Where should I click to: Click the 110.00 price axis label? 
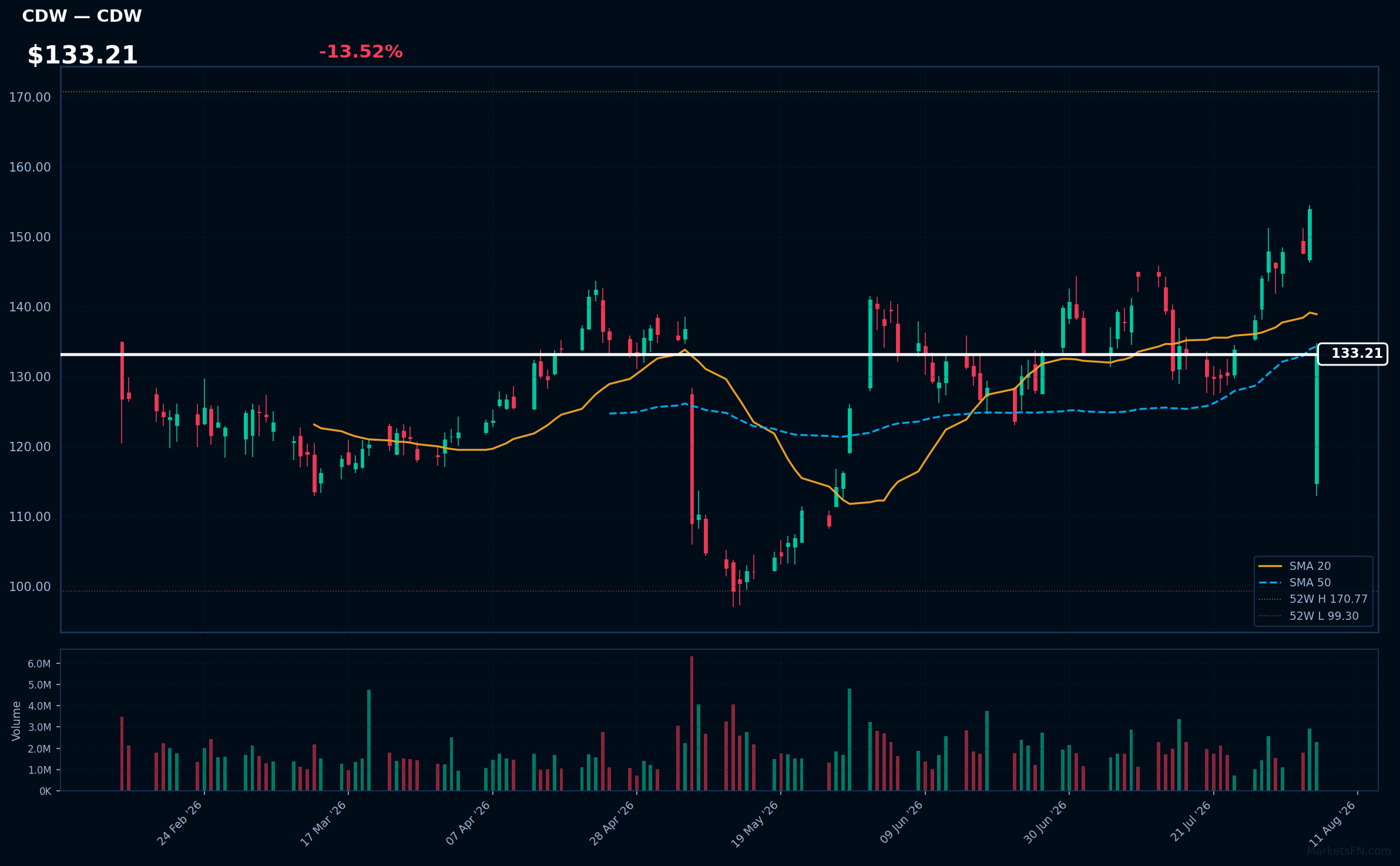[x=30, y=517]
